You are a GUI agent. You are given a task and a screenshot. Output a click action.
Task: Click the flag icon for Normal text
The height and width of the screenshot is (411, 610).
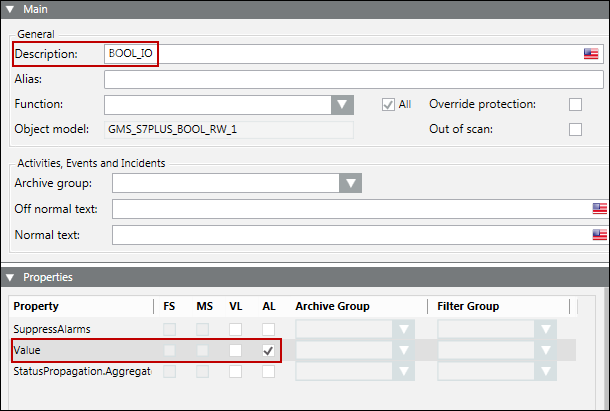pos(599,236)
